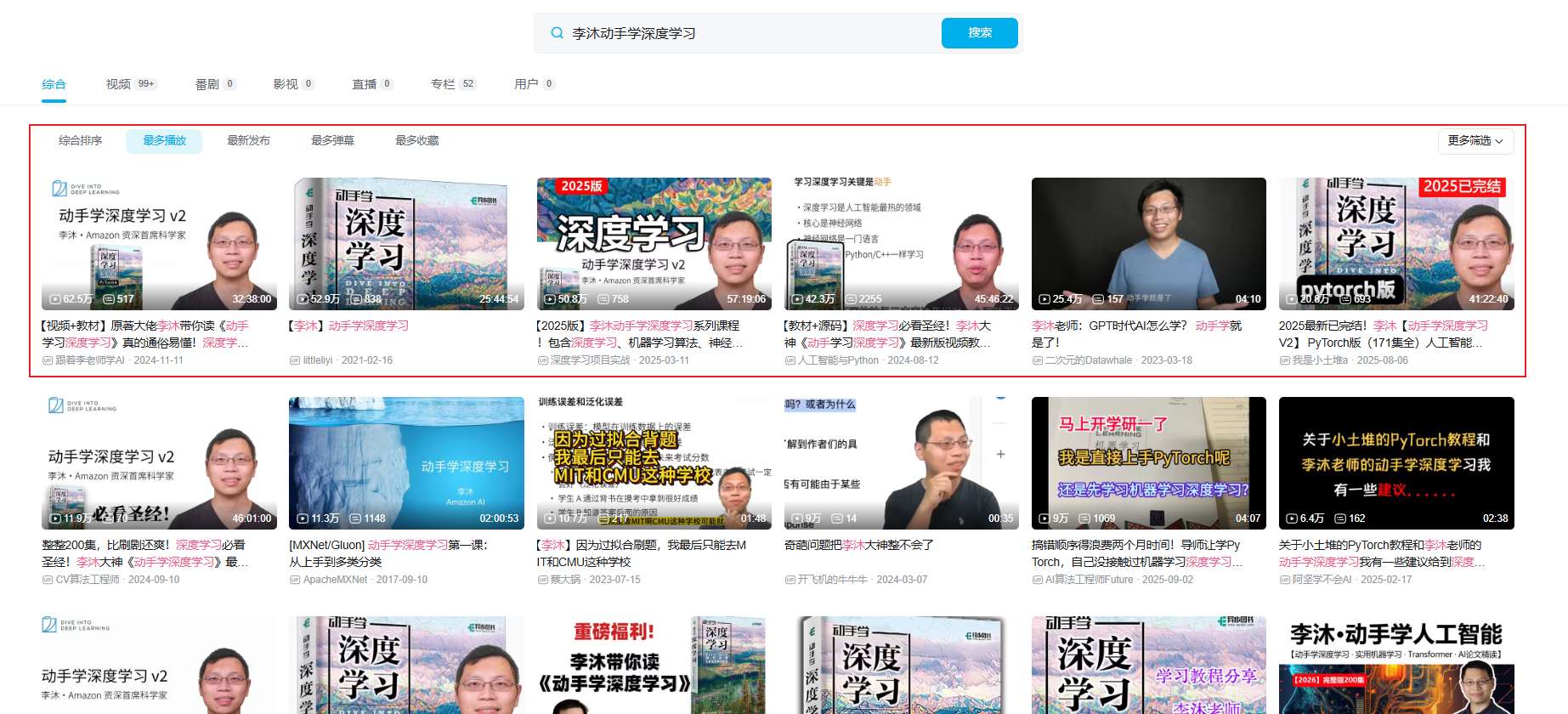Open the 重磅福利 李沐带你读 thumbnail
Viewport: 1568px width, 714px height.
[x=654, y=666]
